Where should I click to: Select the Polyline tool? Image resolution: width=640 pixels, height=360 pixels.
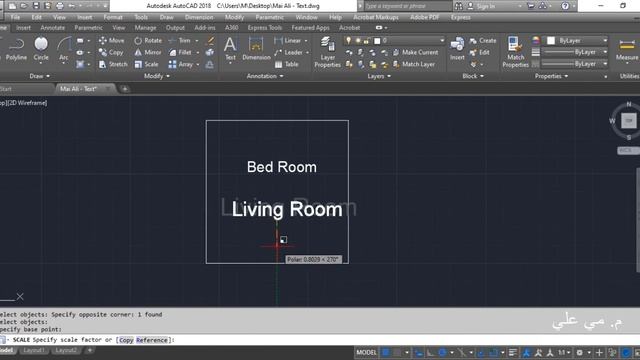[16, 49]
